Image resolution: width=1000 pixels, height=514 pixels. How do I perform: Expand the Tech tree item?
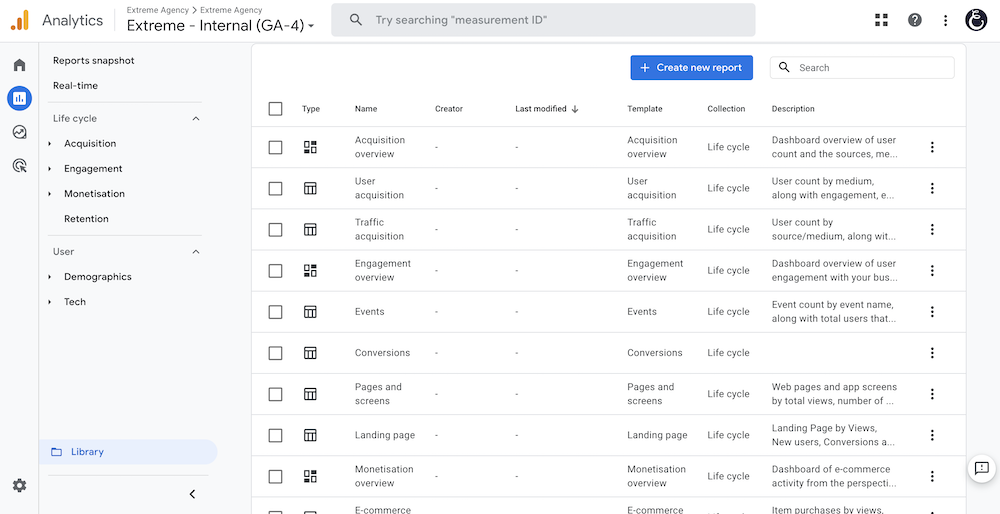tap(50, 302)
